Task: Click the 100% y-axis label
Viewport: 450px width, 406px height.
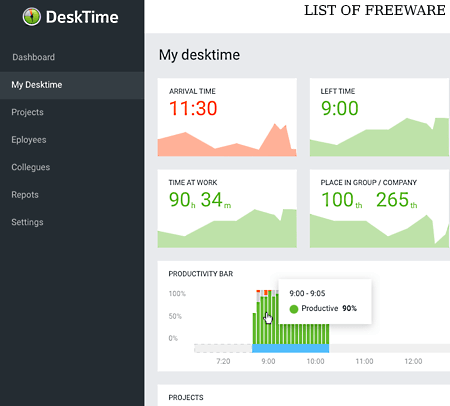Action: (x=177, y=294)
